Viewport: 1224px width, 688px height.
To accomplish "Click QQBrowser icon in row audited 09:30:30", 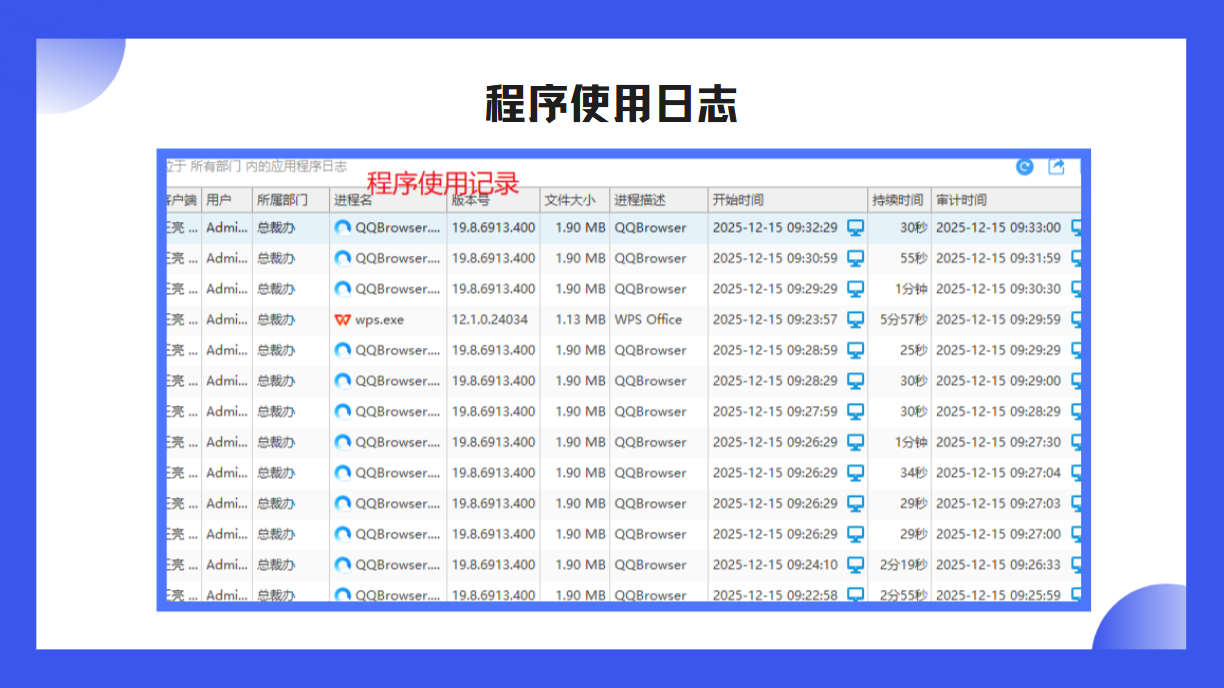I will pos(343,289).
